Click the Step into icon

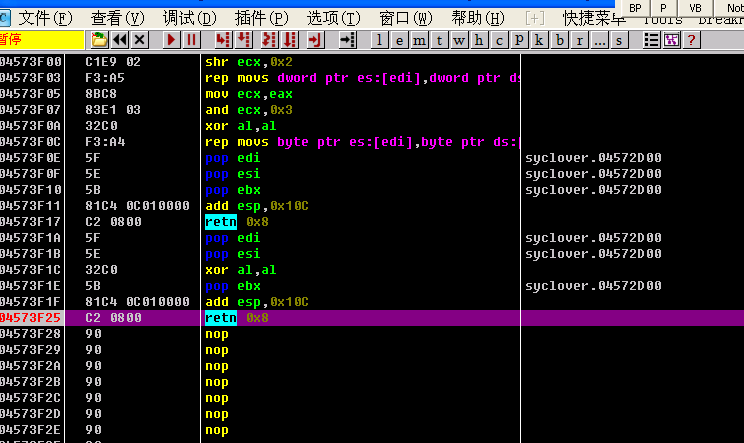tap(221, 39)
